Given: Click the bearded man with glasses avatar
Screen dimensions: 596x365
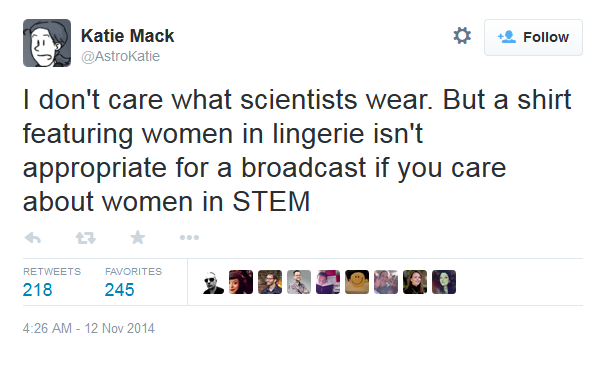Looking at the screenshot, I should (270, 282).
